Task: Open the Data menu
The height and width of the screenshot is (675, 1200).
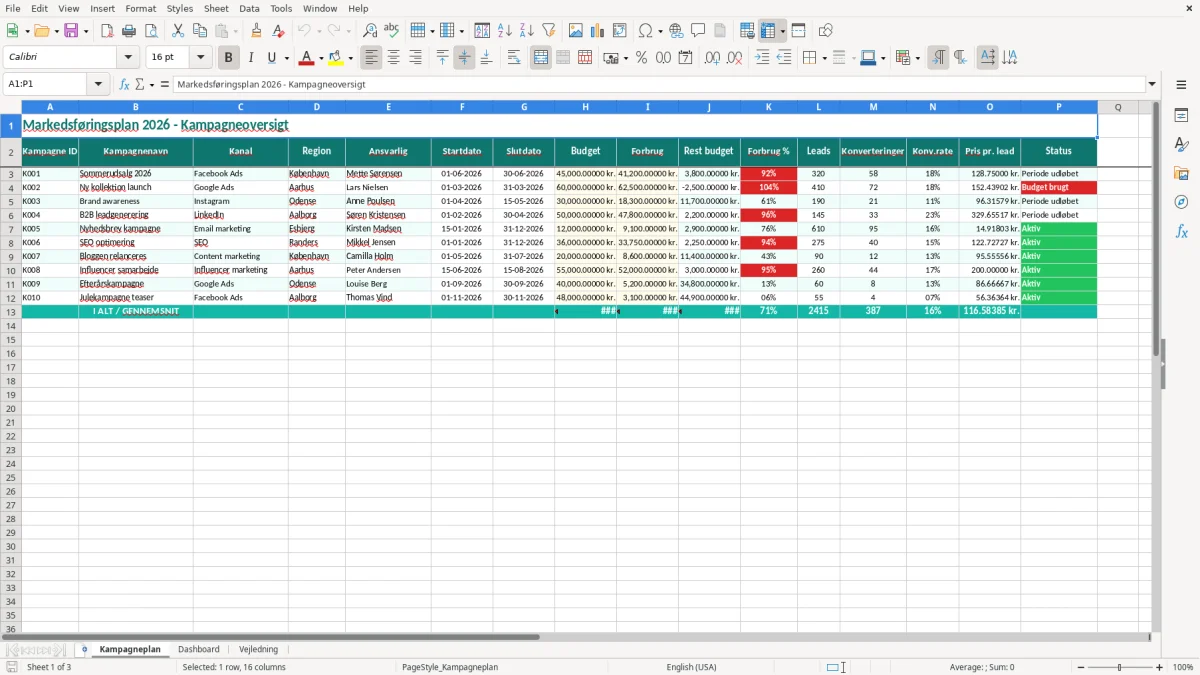Action: pos(249,8)
